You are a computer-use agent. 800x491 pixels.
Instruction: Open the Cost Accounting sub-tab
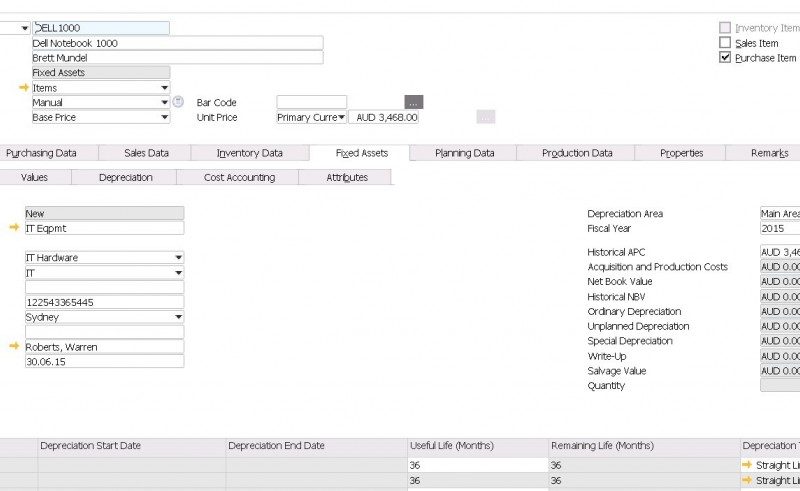click(x=239, y=177)
